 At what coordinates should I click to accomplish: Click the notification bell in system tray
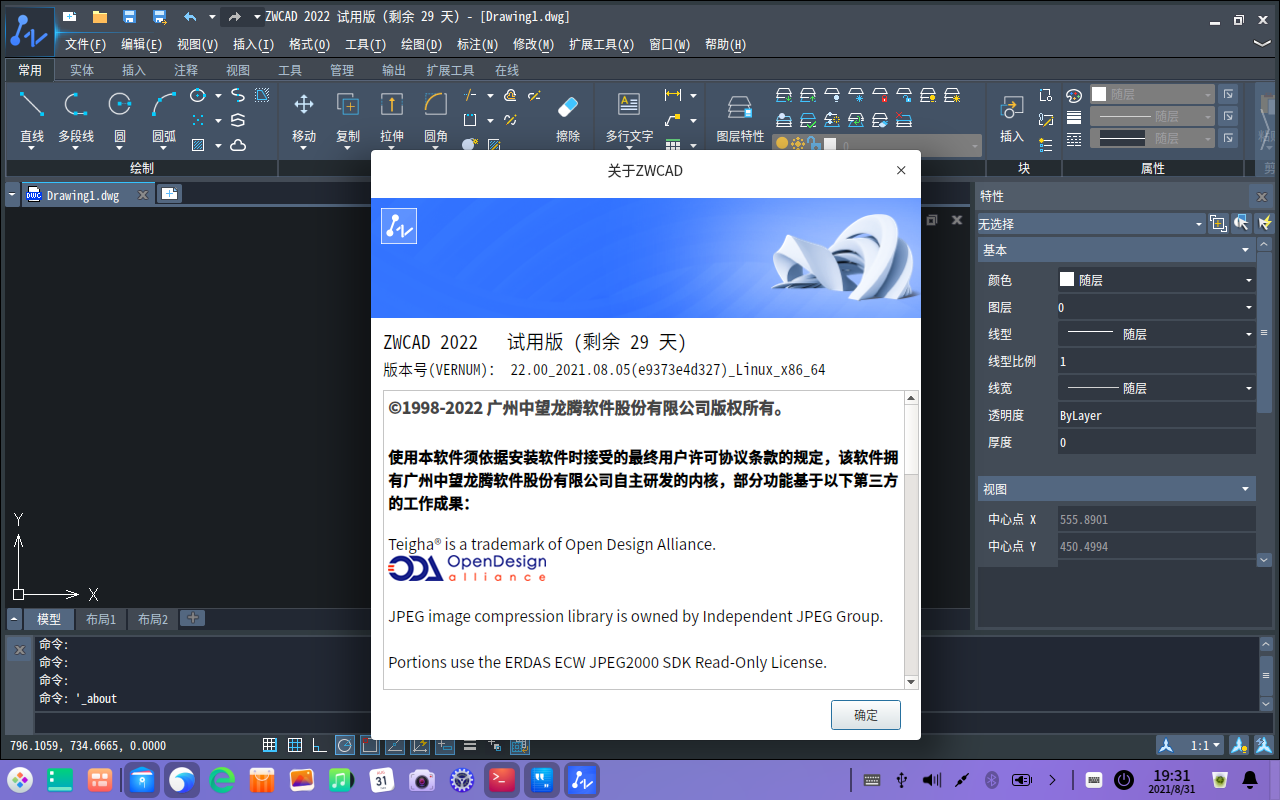pyautogui.click(x=1250, y=779)
